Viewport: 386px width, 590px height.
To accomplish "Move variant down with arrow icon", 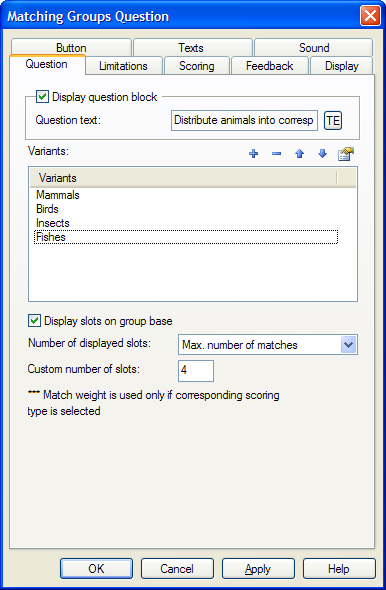I will coord(322,154).
